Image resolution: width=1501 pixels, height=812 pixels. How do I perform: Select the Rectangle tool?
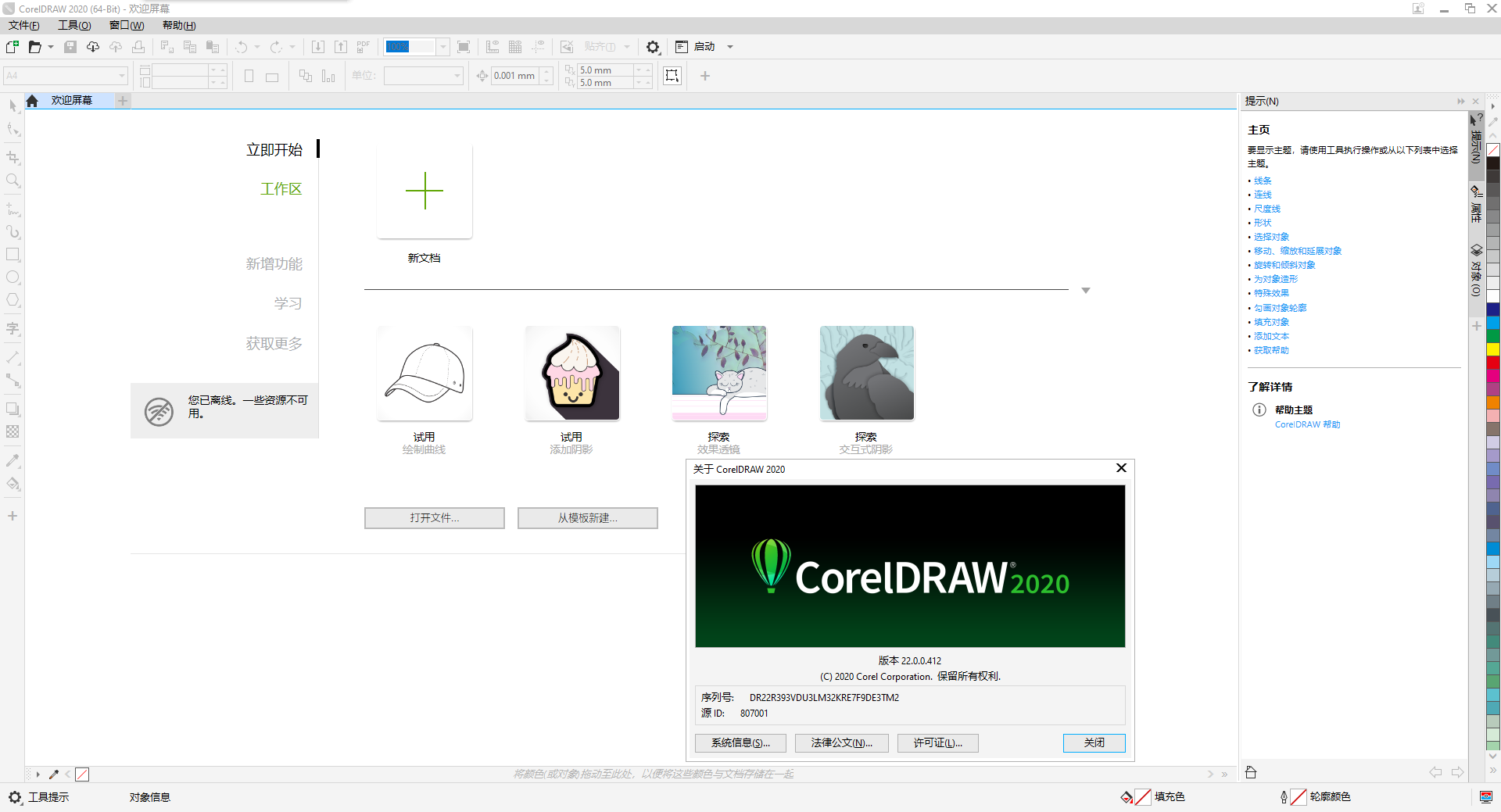(13, 255)
